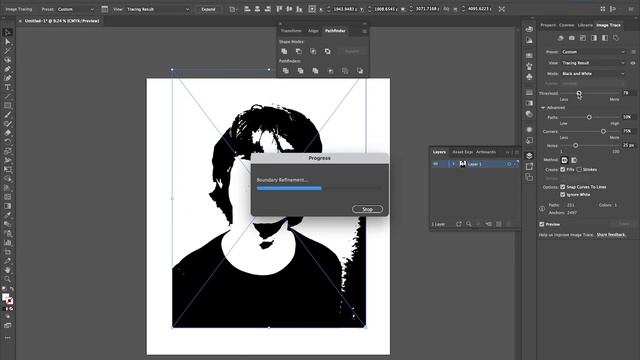Open Edit Toolbar three-dots menu

[7, 338]
